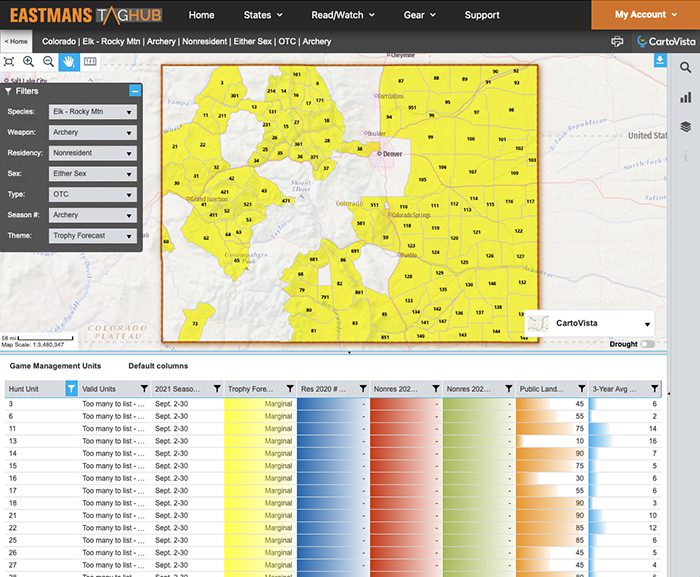This screenshot has width=700, height=577.
Task: Open the Read/Watch menu
Action: click(x=343, y=15)
